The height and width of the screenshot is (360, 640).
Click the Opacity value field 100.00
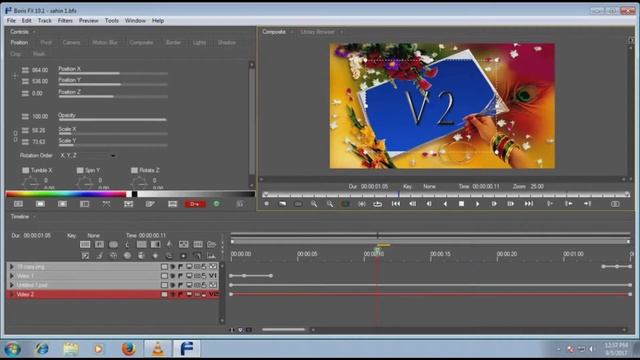coord(40,116)
